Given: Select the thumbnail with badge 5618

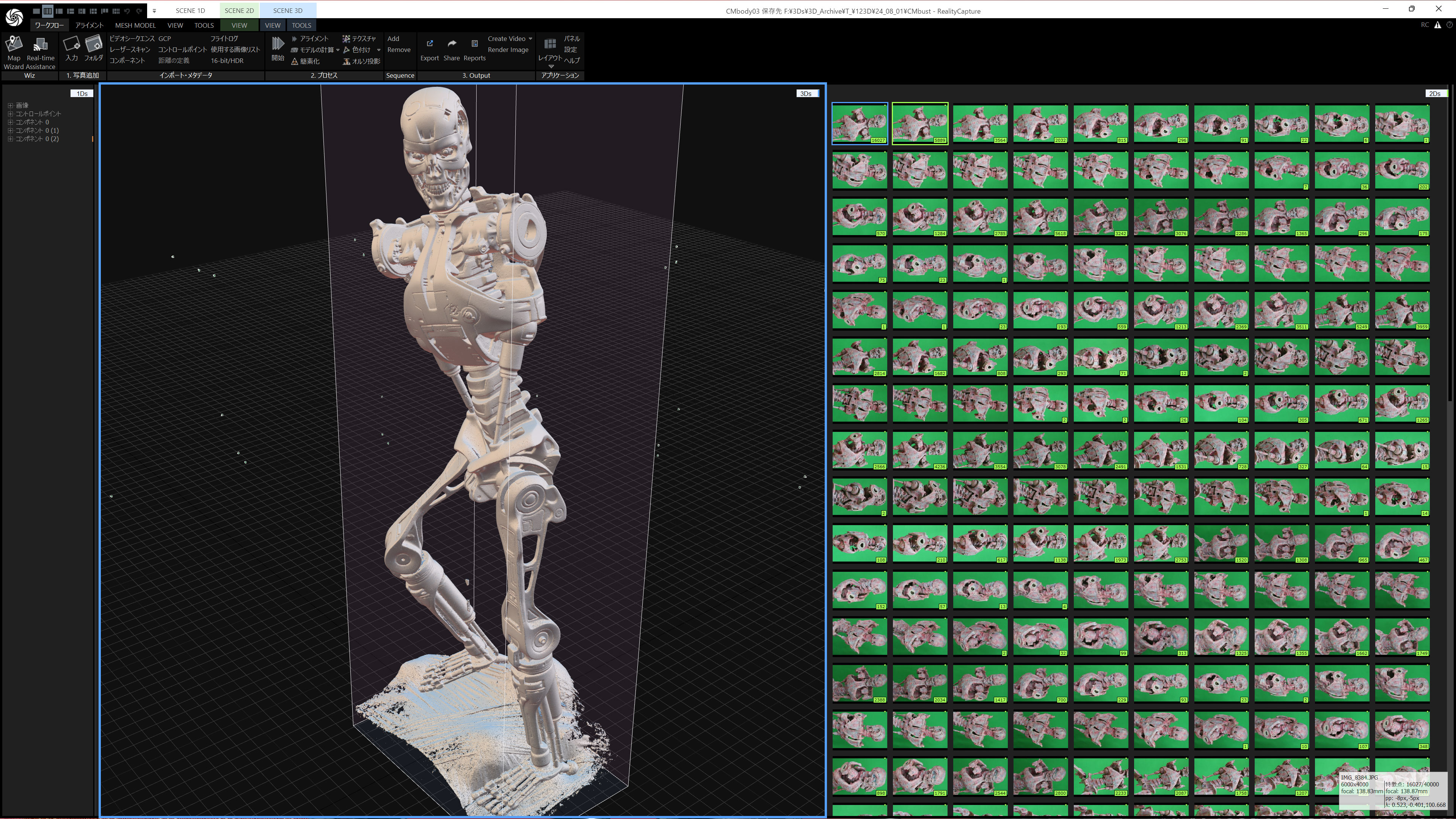Looking at the screenshot, I should 1040,217.
